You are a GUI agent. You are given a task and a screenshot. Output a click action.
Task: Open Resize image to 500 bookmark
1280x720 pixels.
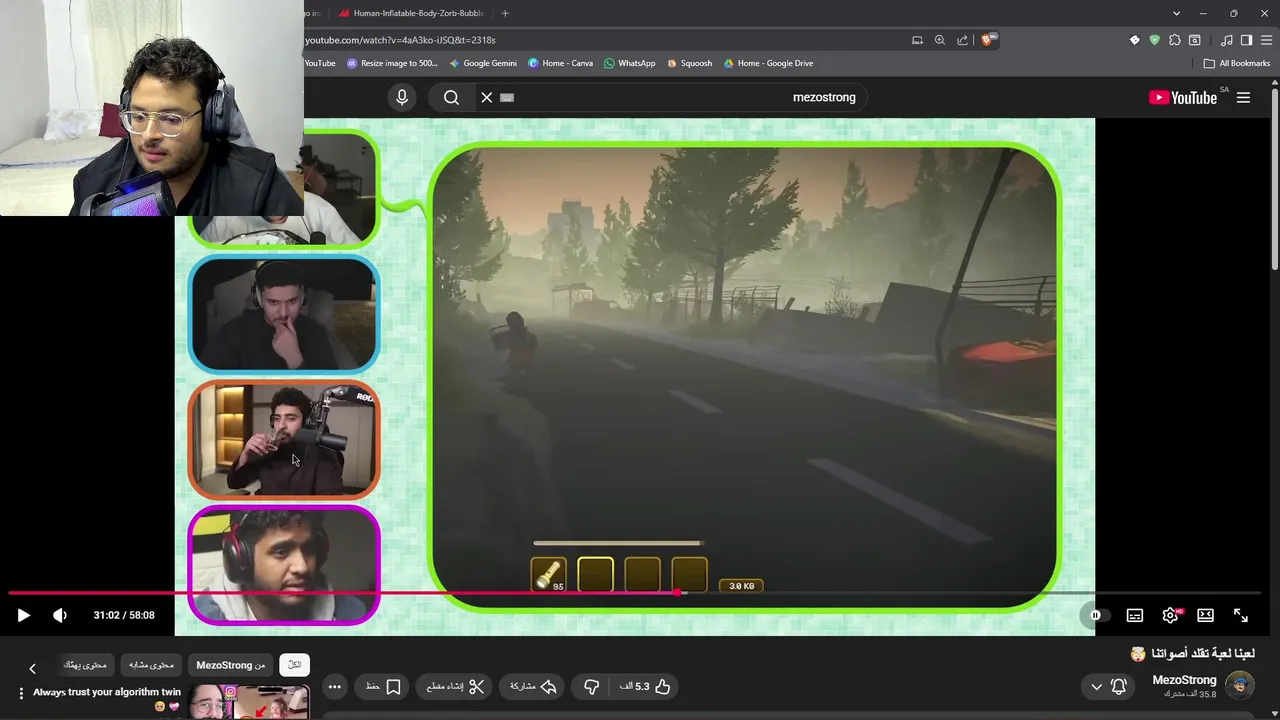(x=392, y=63)
